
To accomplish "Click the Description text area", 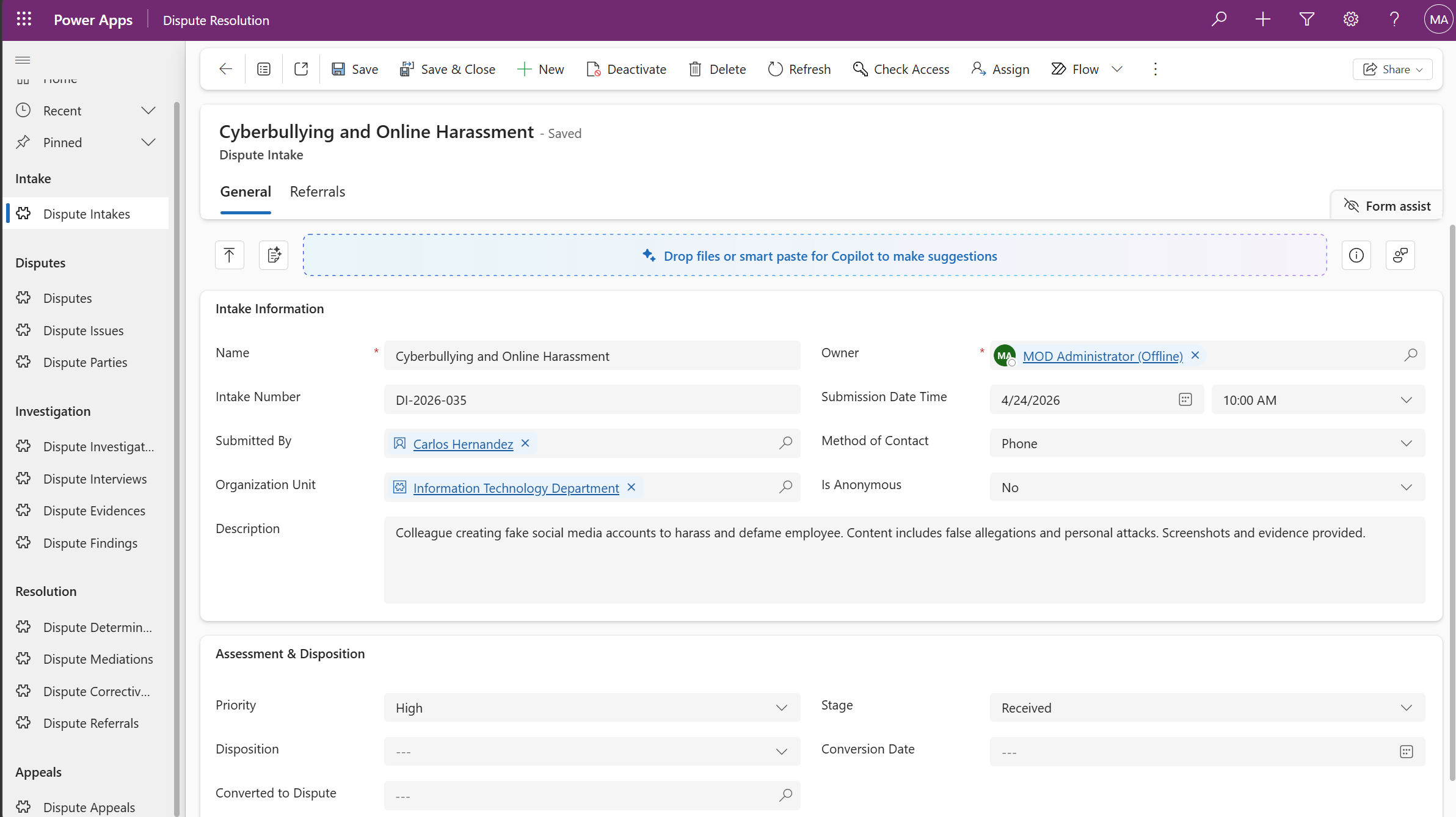I will pyautogui.click(x=905, y=560).
